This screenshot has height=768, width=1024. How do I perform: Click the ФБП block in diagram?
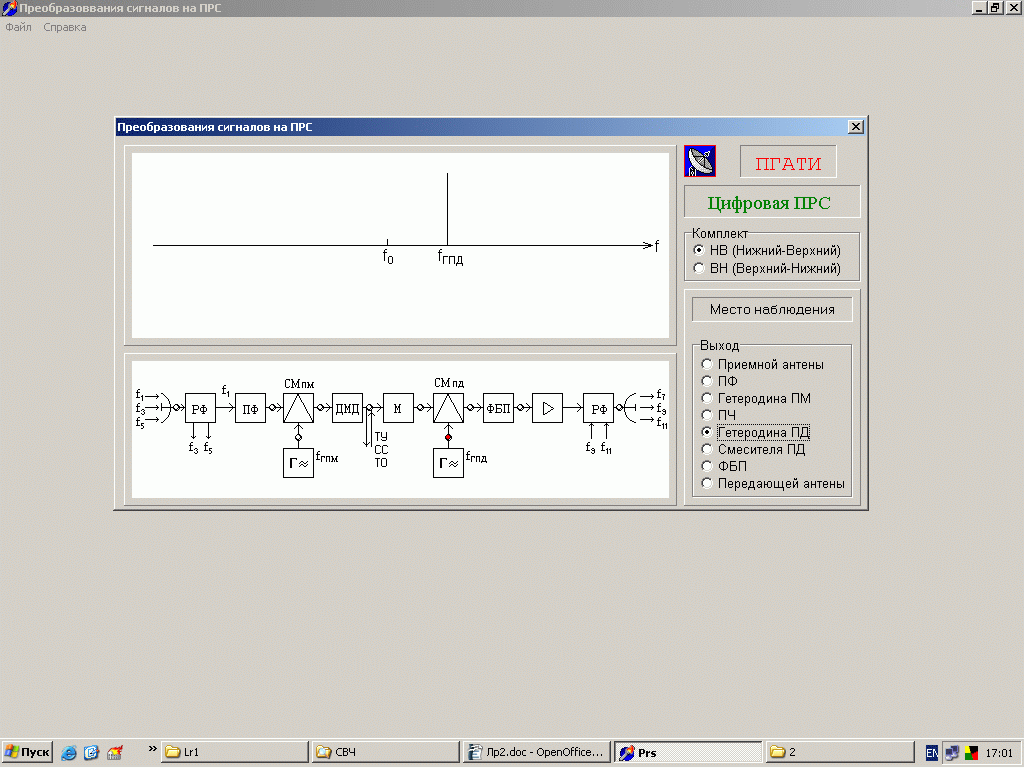pyautogui.click(x=498, y=408)
